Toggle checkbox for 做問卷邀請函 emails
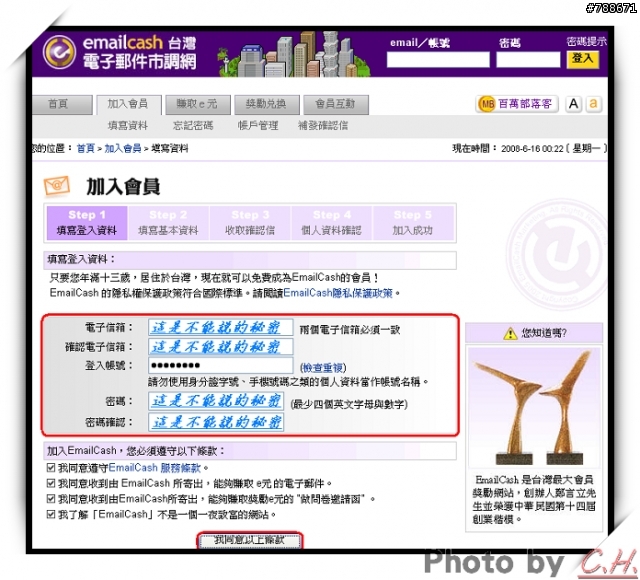The width and height of the screenshot is (640, 580). 51,498
